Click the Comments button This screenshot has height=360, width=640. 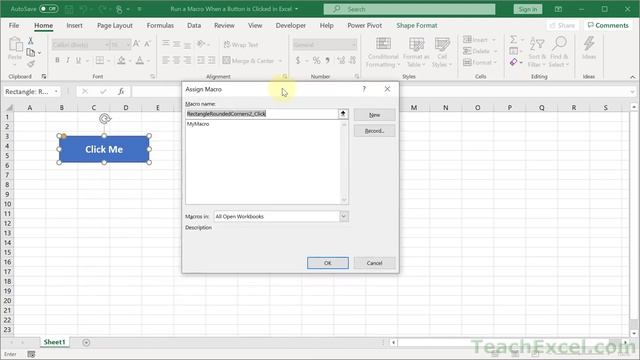(608, 25)
